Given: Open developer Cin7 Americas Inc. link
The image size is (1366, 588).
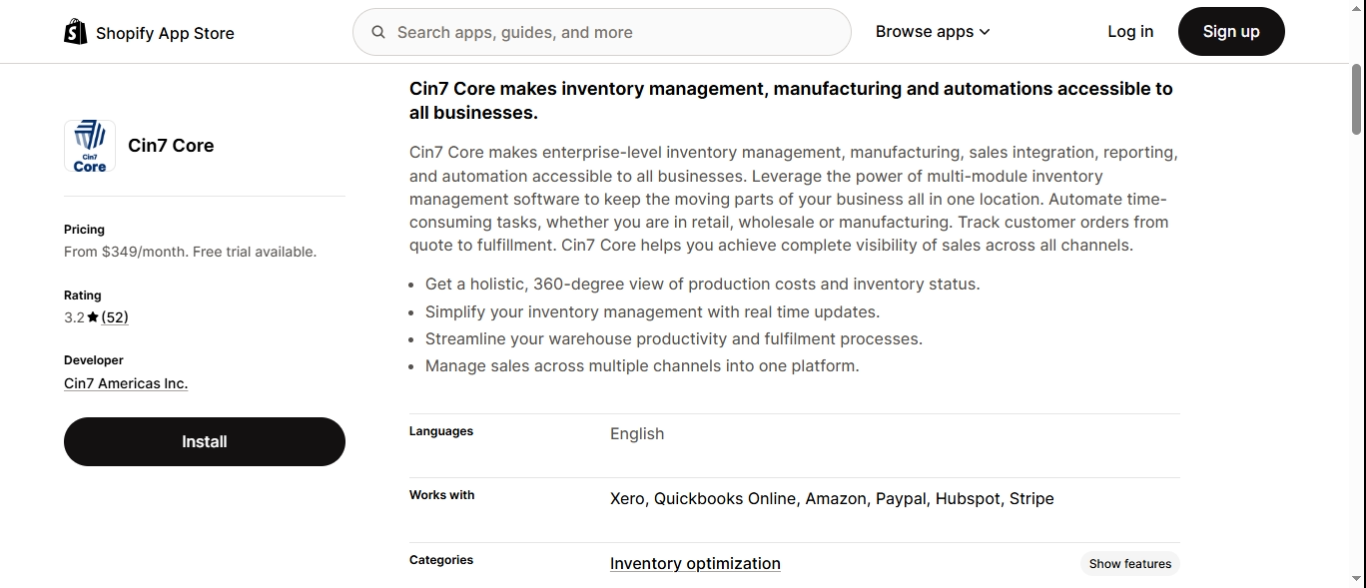Looking at the screenshot, I should click(126, 383).
